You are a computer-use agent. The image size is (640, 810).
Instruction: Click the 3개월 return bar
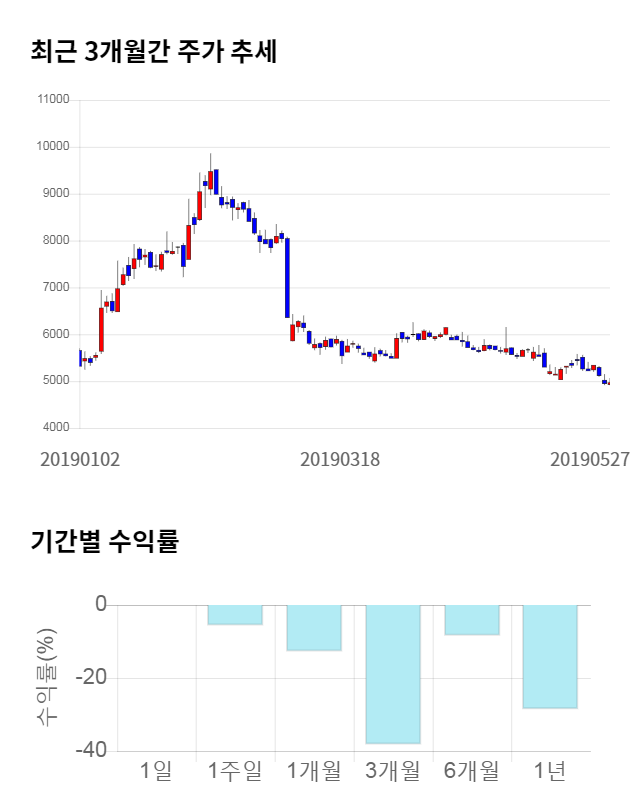[393, 674]
